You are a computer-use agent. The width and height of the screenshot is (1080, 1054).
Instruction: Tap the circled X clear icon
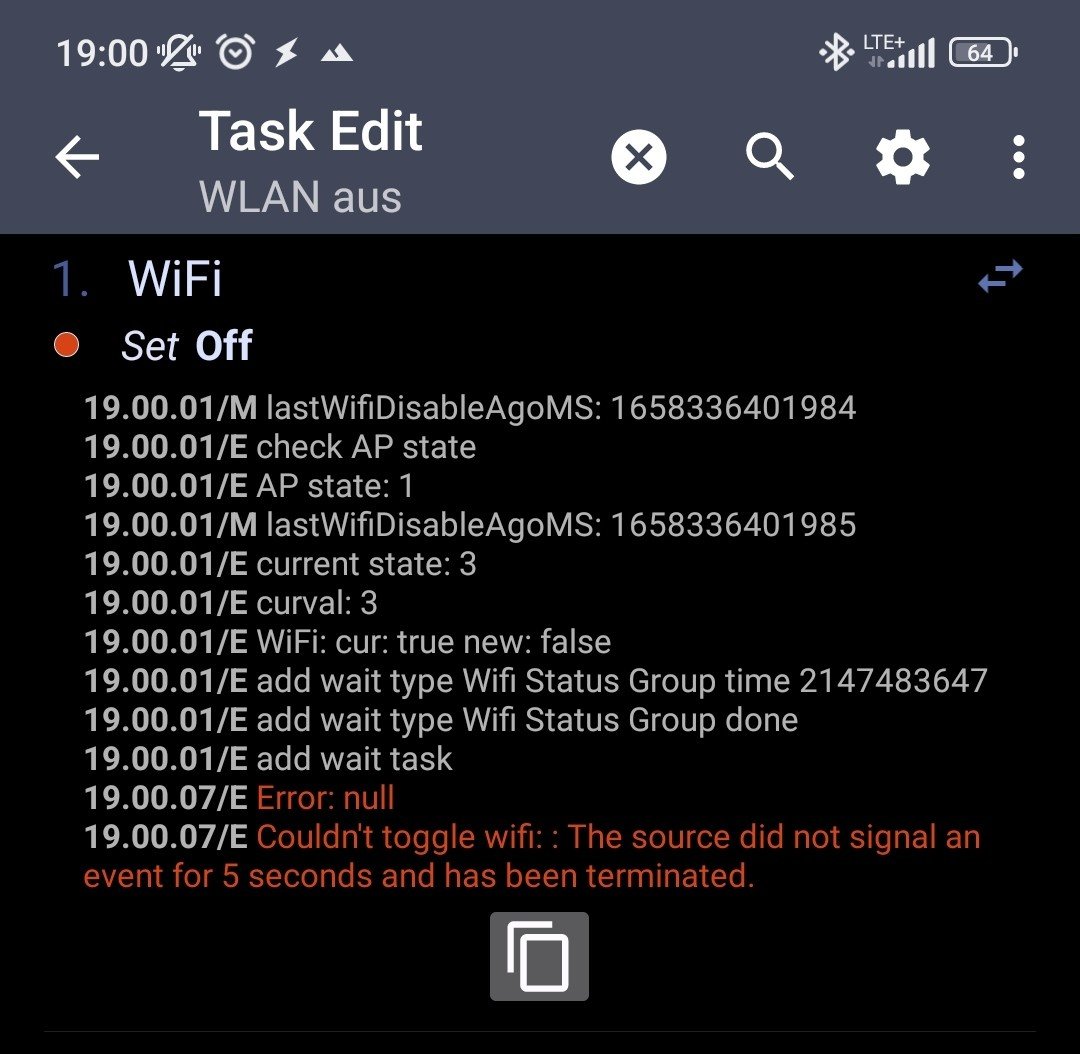[638, 157]
